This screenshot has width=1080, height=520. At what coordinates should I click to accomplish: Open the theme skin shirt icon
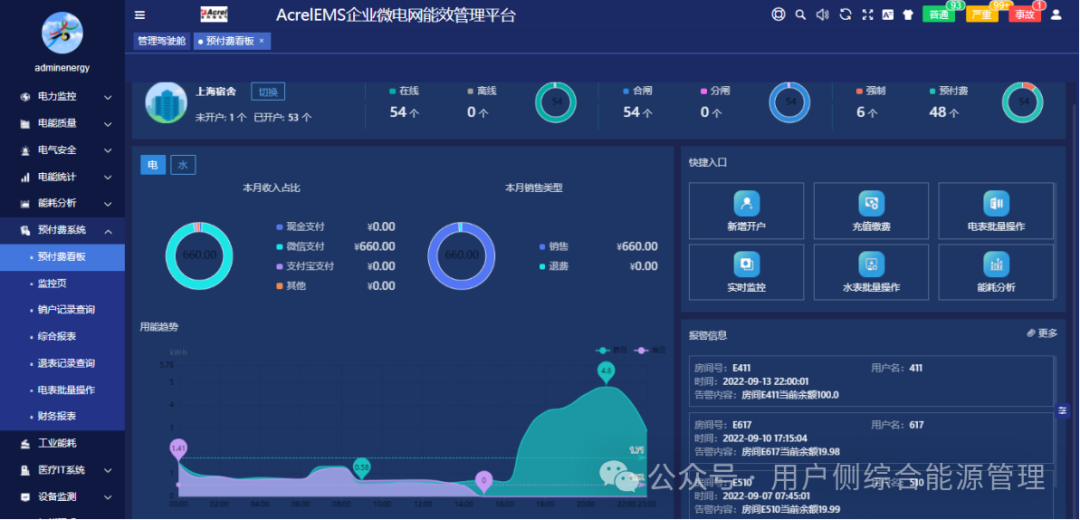coord(908,15)
